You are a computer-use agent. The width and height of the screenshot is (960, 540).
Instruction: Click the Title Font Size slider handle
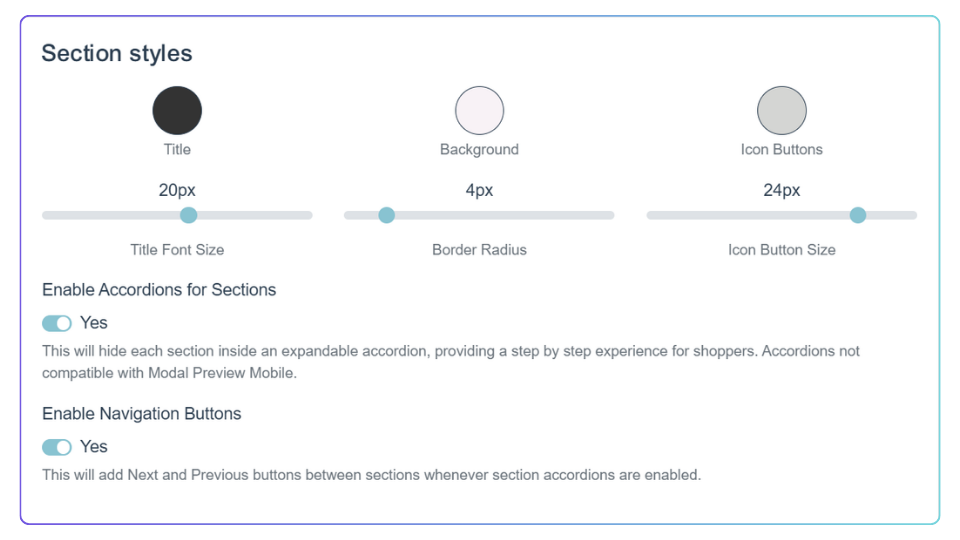click(x=189, y=215)
